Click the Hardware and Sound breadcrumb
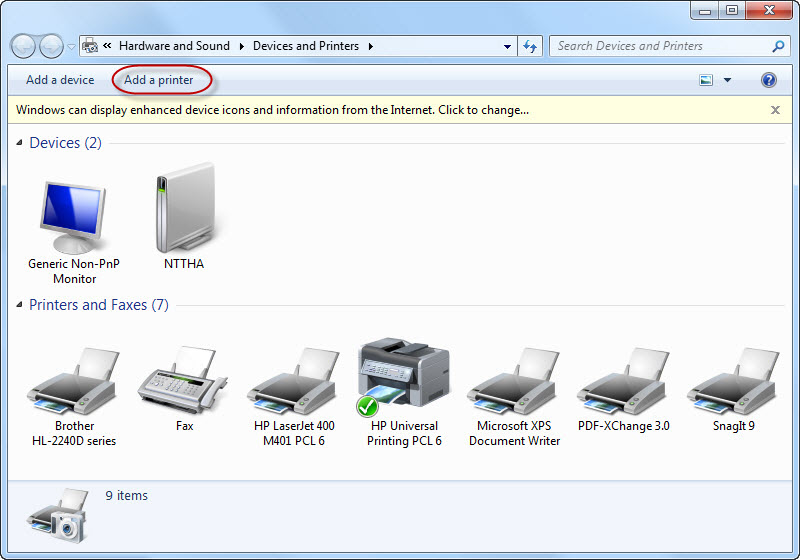Image resolution: width=800 pixels, height=560 pixels. tap(174, 46)
